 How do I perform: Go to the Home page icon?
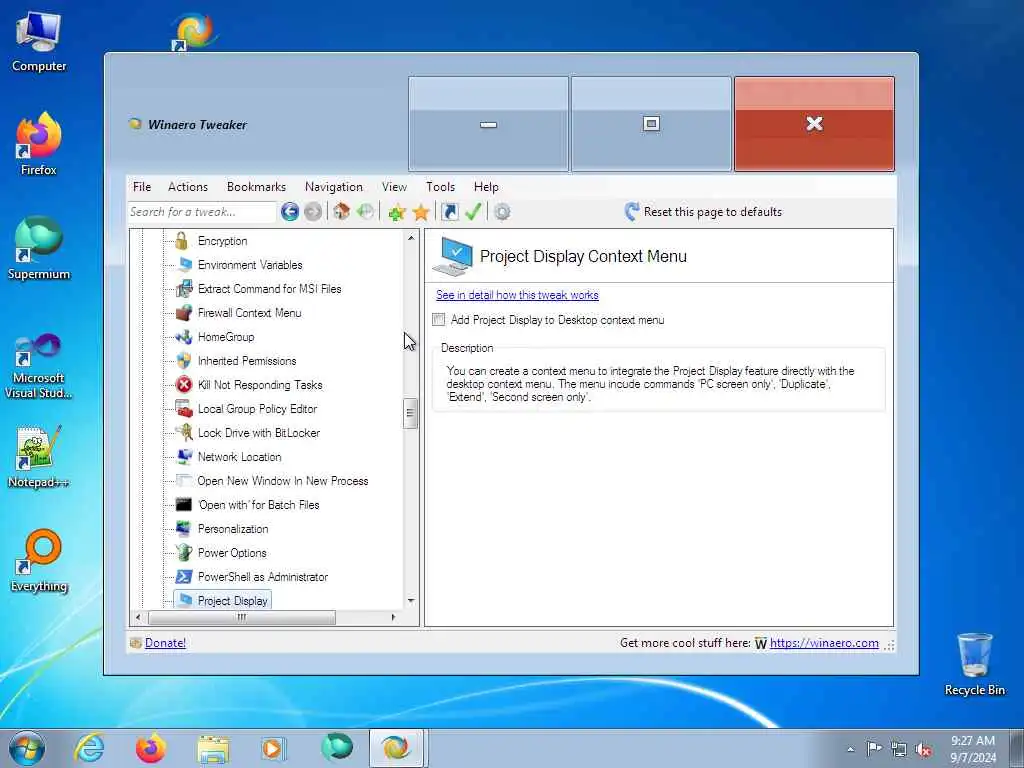[342, 212]
